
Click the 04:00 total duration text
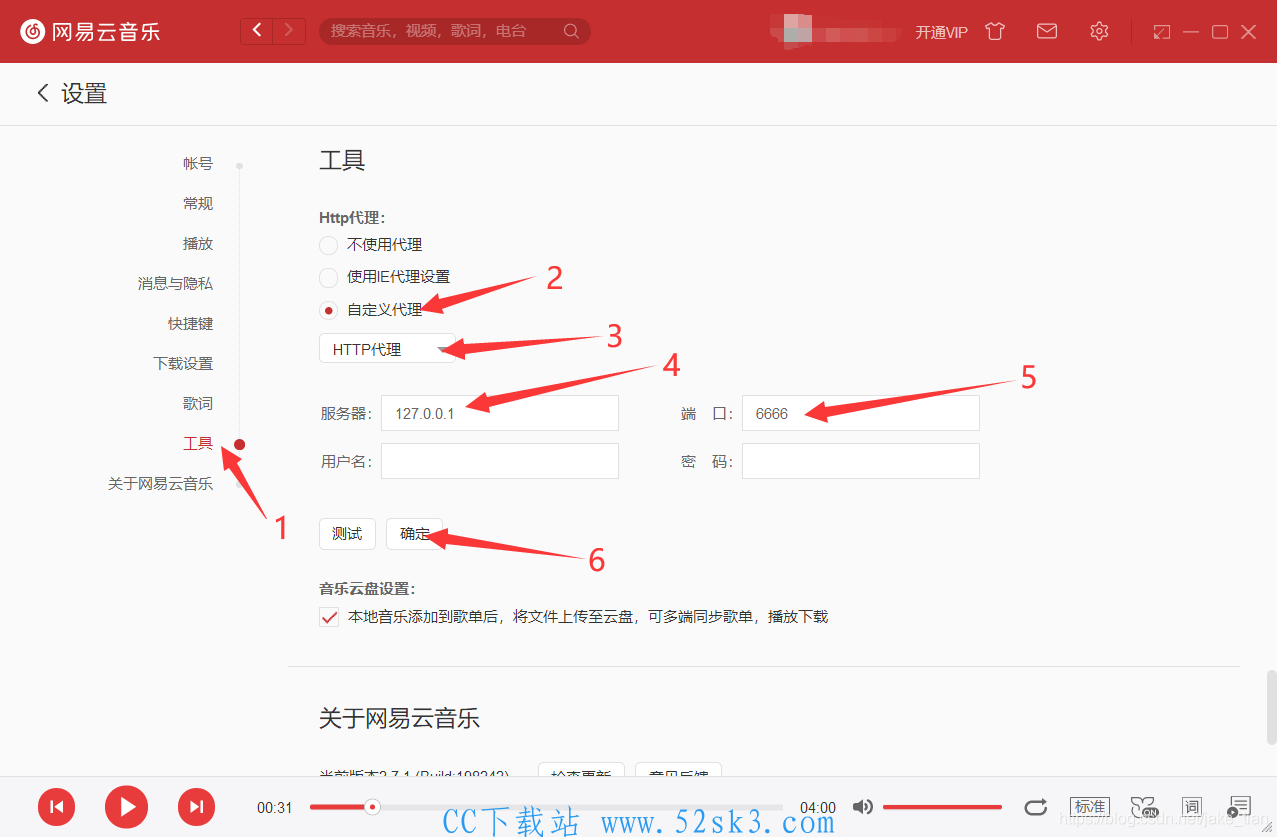click(x=818, y=808)
